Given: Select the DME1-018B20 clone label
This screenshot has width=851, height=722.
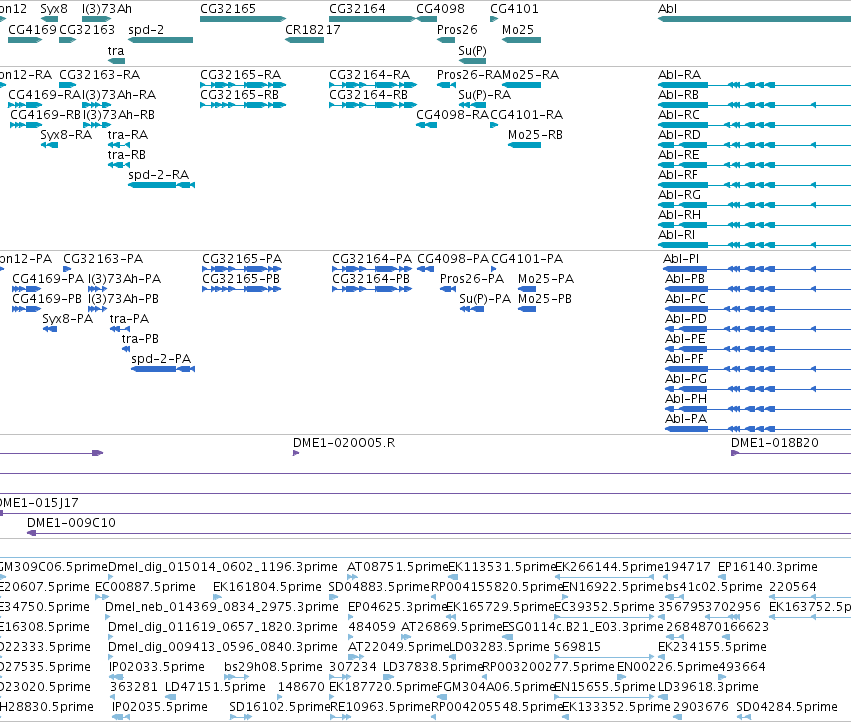Looking at the screenshot, I should [x=774, y=442].
